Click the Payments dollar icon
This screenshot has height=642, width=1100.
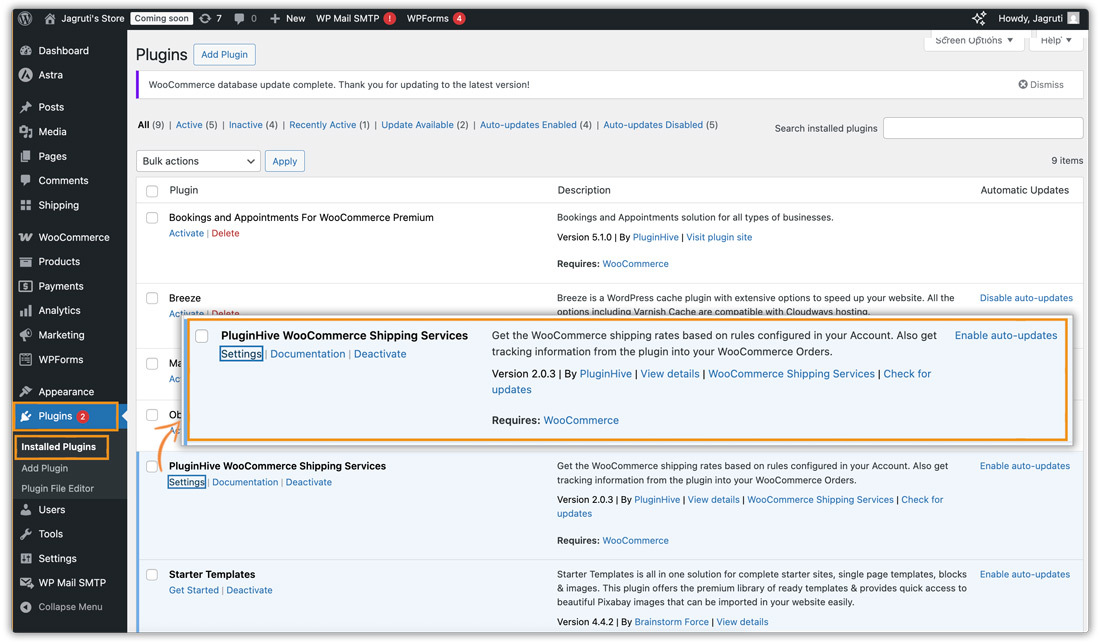26,286
